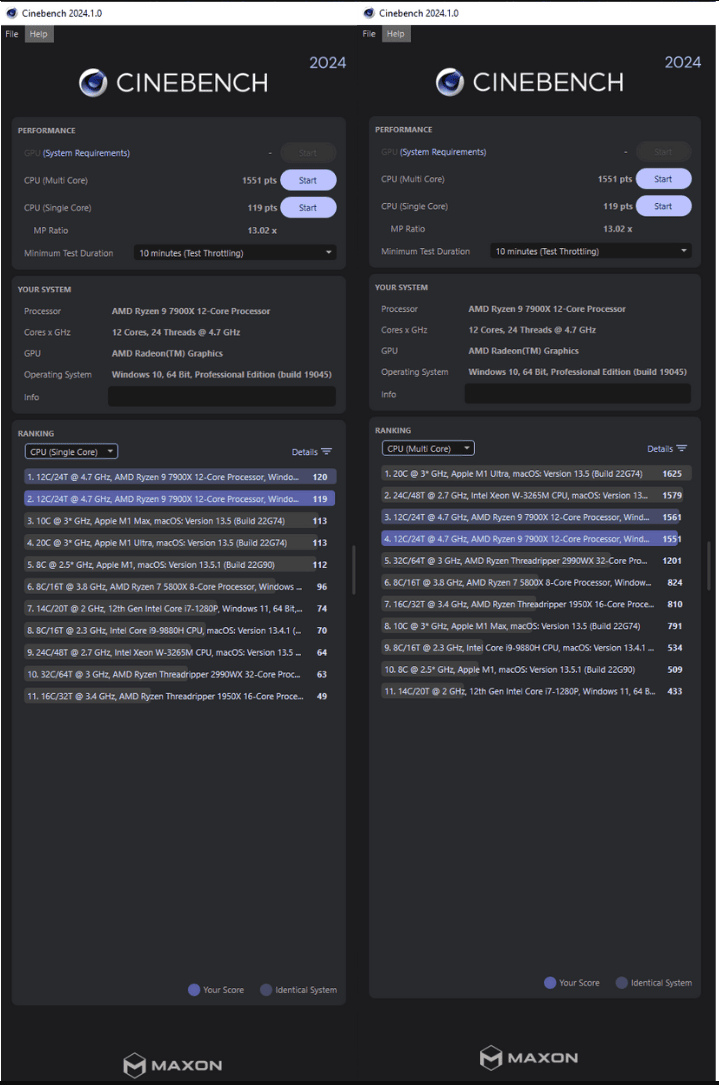The width and height of the screenshot is (719, 1085).
Task: Expand Minimum Test Duration dropdown in left window
Action: 235,253
